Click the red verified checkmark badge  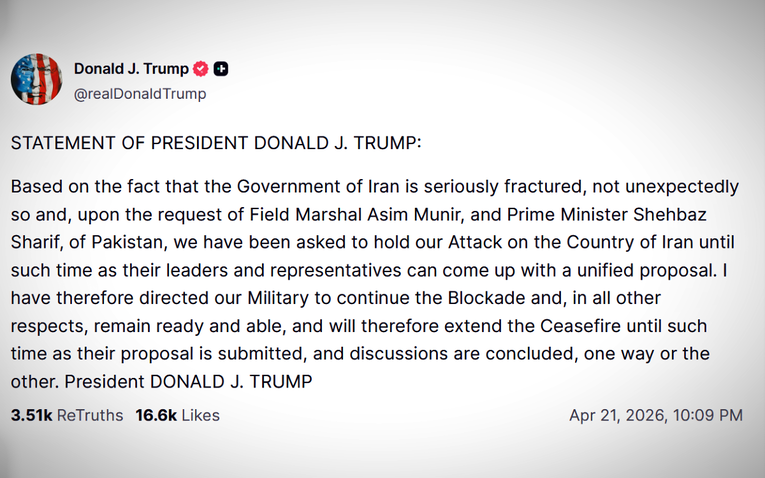click(x=201, y=69)
